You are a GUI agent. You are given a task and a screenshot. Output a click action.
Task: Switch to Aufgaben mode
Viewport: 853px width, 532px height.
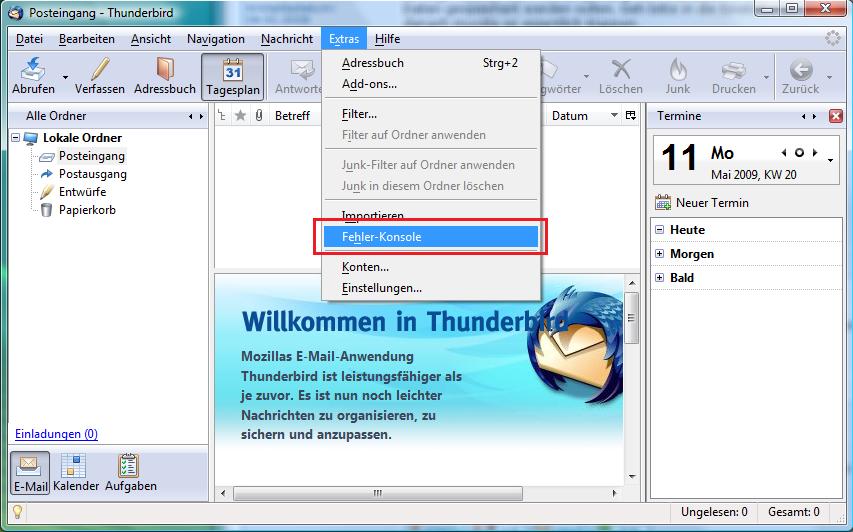coord(131,473)
